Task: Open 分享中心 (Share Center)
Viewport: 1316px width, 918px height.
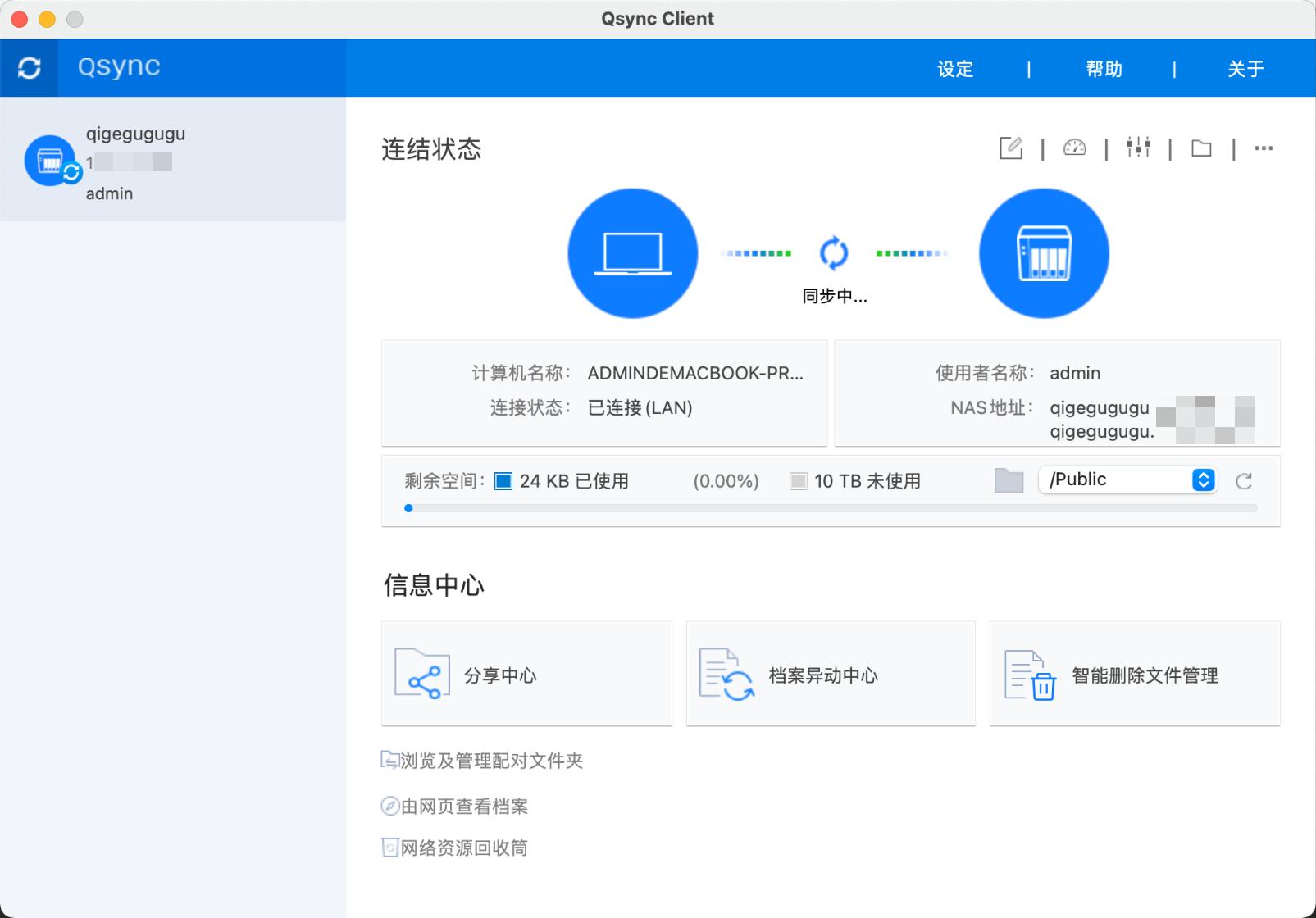Action: (x=526, y=674)
